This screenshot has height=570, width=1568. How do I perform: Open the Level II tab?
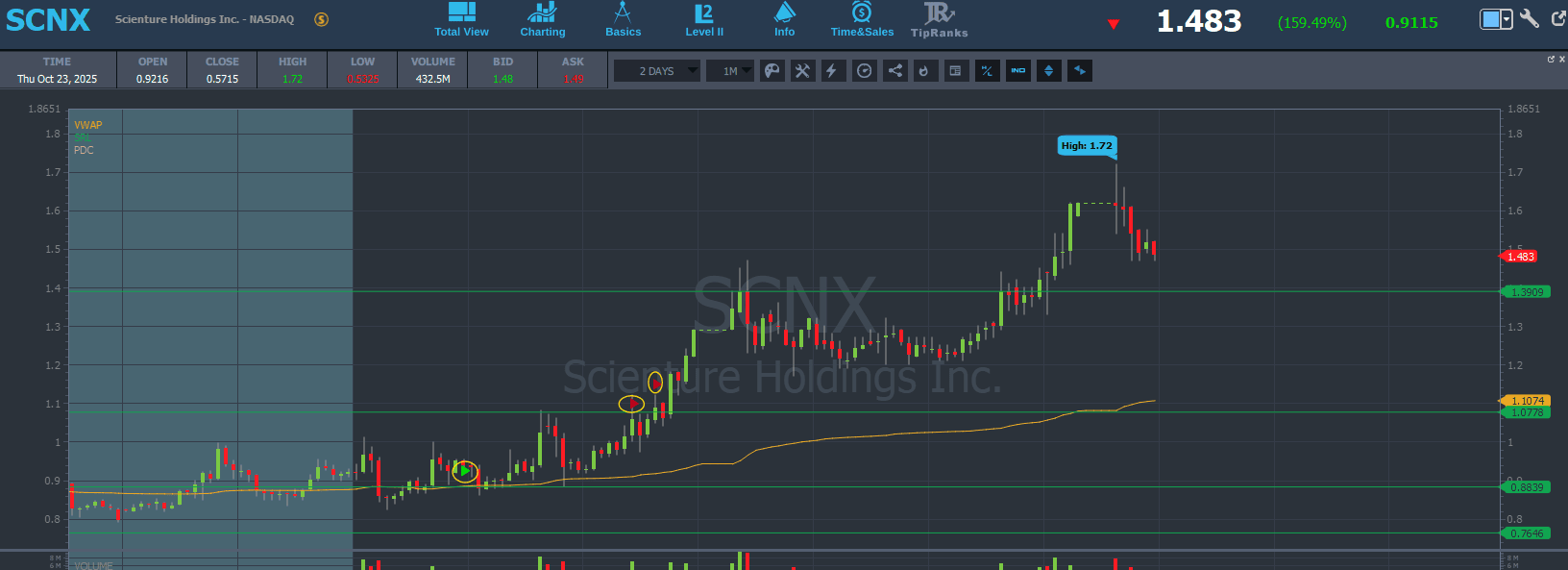click(704, 20)
